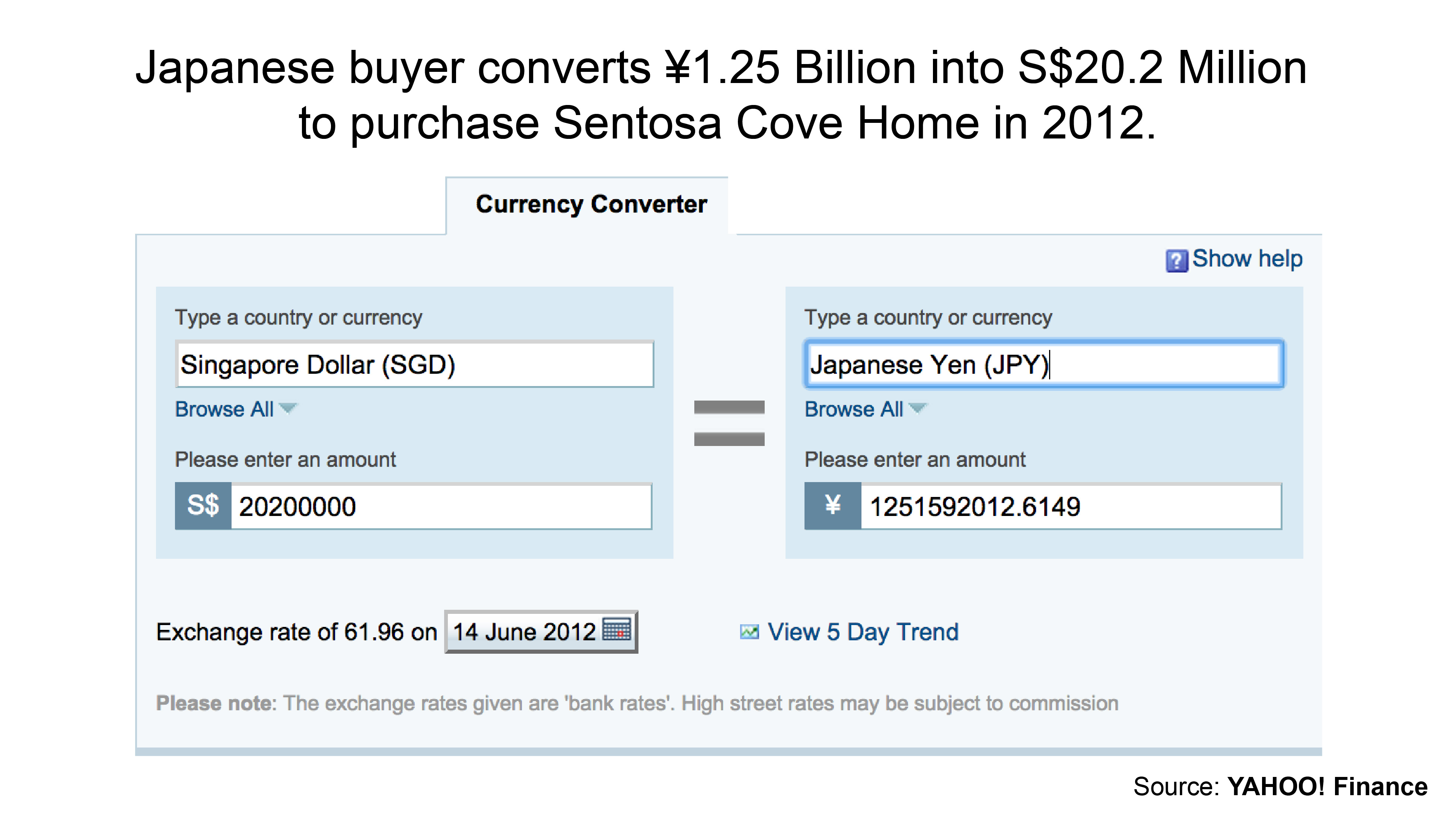Expand the left Browse All arrow
The image size is (1456, 819).
pos(288,408)
